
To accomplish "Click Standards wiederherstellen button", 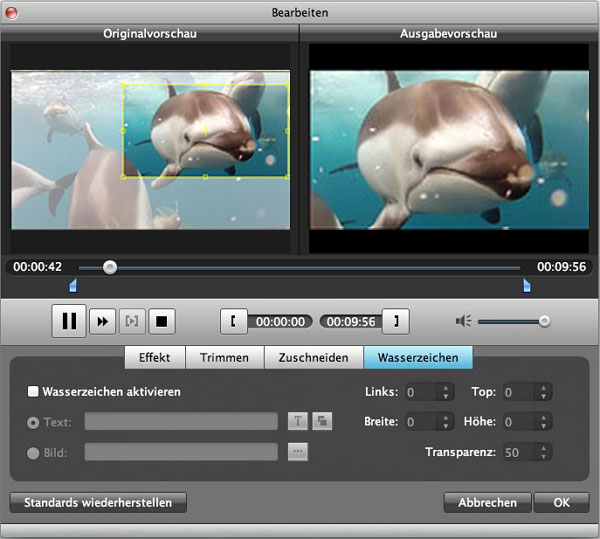I will click(x=98, y=502).
